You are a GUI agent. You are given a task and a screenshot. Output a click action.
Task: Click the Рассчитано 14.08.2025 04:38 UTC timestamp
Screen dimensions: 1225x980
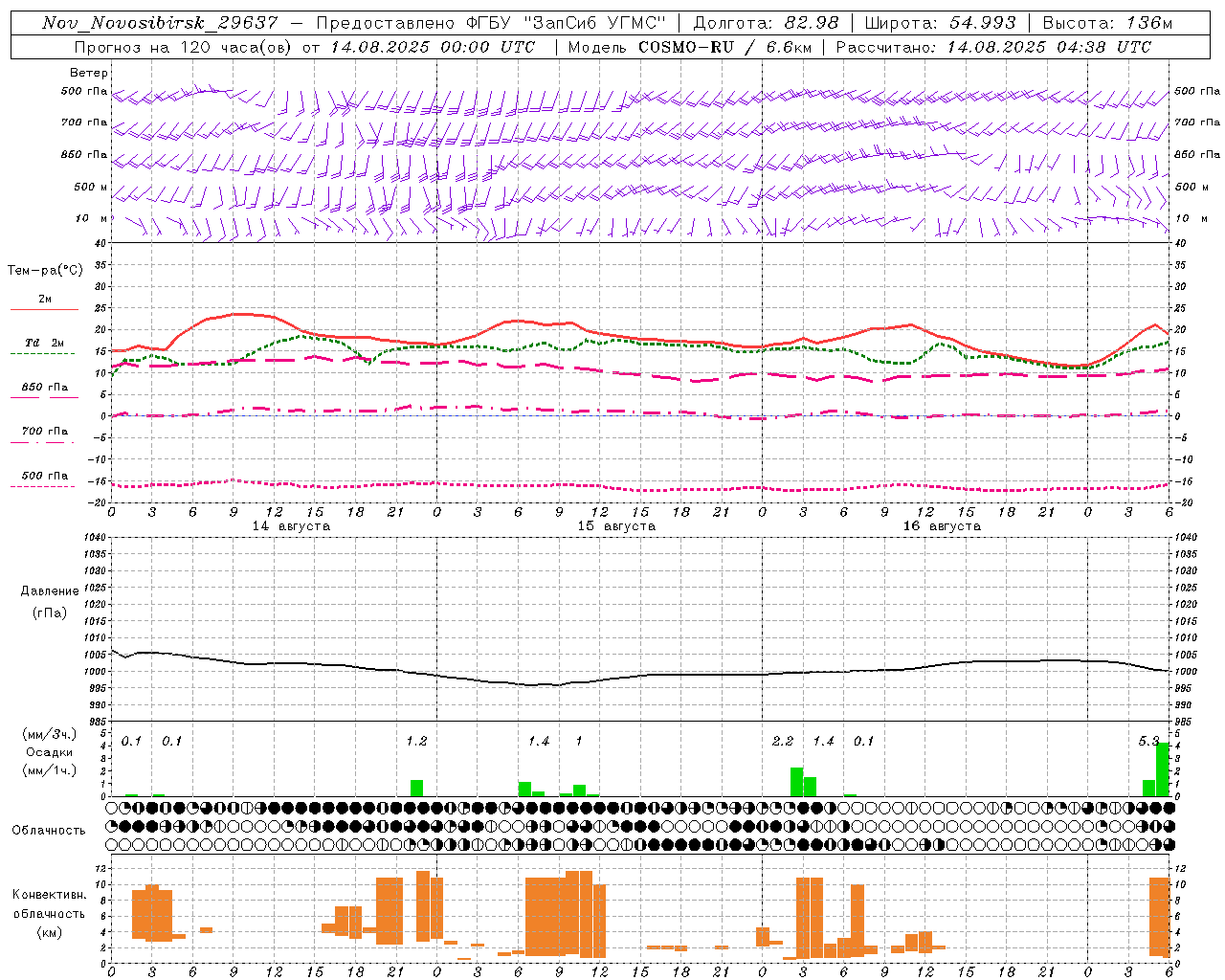click(993, 47)
